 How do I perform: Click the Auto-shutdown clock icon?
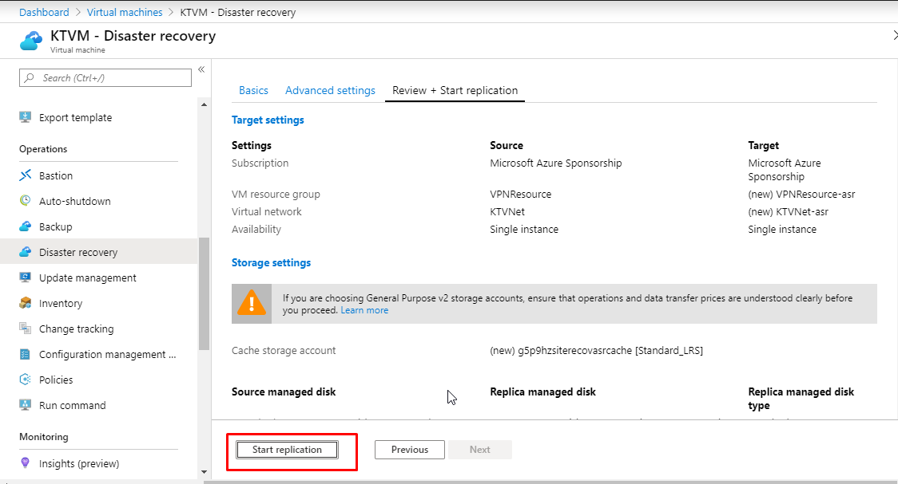click(x=25, y=200)
